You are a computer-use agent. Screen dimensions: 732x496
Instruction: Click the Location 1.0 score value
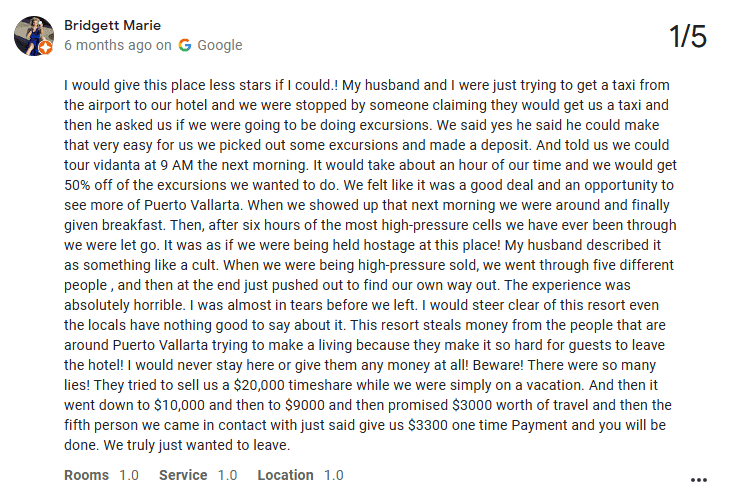[x=334, y=475]
